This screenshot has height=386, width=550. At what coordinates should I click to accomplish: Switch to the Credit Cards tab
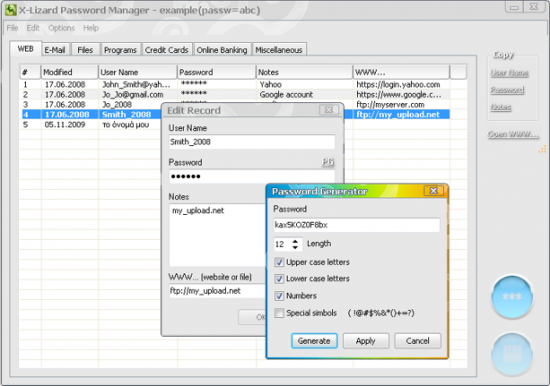coord(167,50)
